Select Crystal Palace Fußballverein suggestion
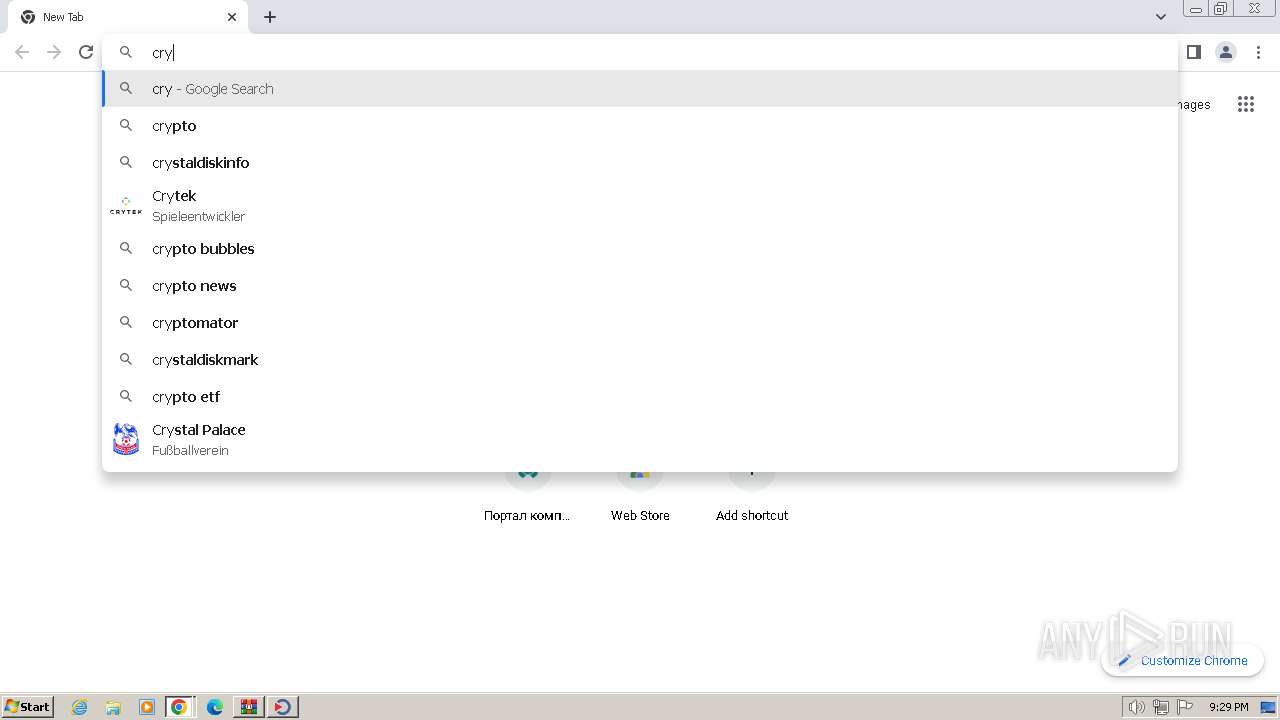Viewport: 1280px width, 720px height. (x=640, y=440)
